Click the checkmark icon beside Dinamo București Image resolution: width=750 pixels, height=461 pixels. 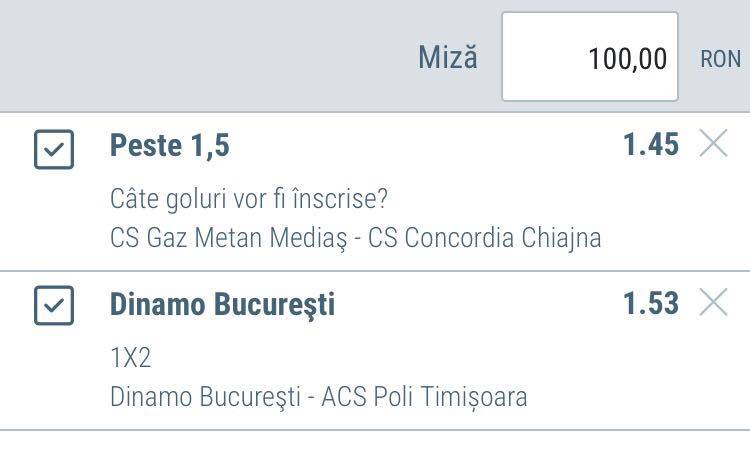(x=54, y=306)
